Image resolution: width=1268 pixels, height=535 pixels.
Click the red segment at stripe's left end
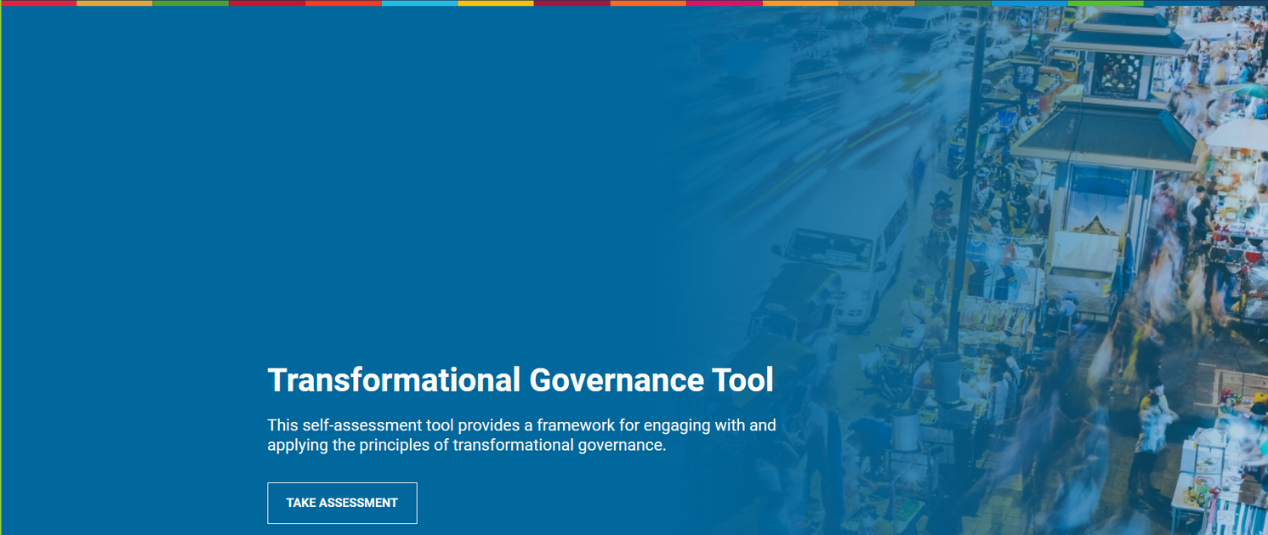pyautogui.click(x=38, y=3)
